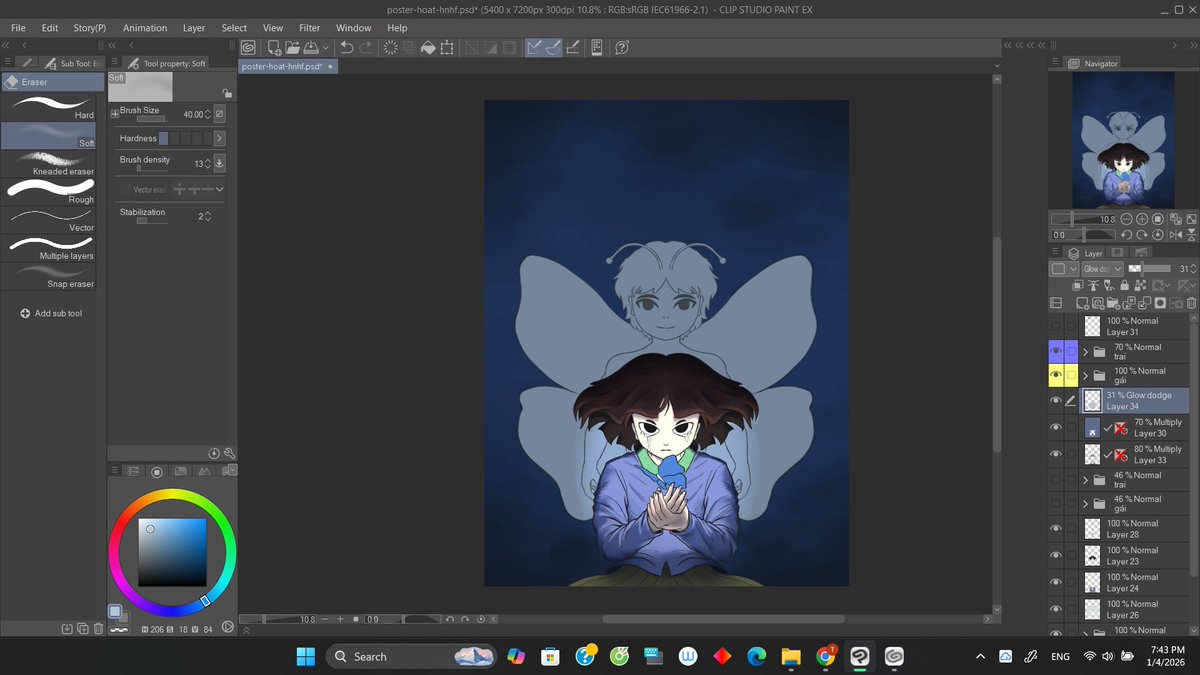
Task: Toggle Snap to Ruler icon
Action: point(535,47)
